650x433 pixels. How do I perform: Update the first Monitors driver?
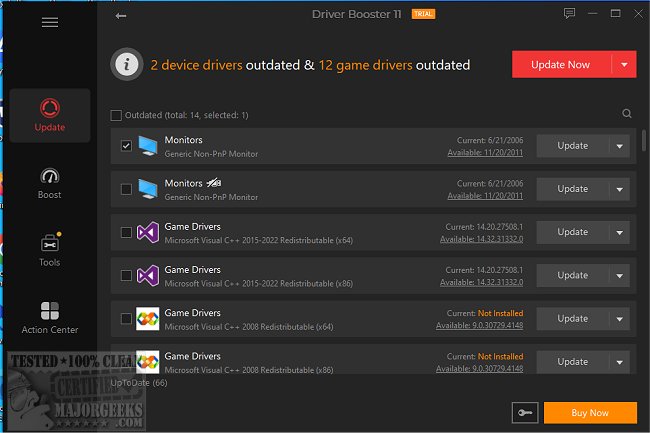click(x=573, y=146)
